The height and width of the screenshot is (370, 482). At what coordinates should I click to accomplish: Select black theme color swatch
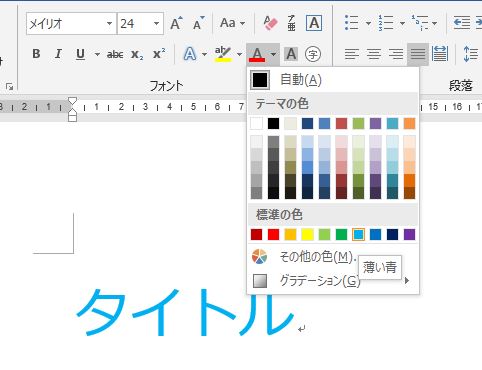[273, 124]
